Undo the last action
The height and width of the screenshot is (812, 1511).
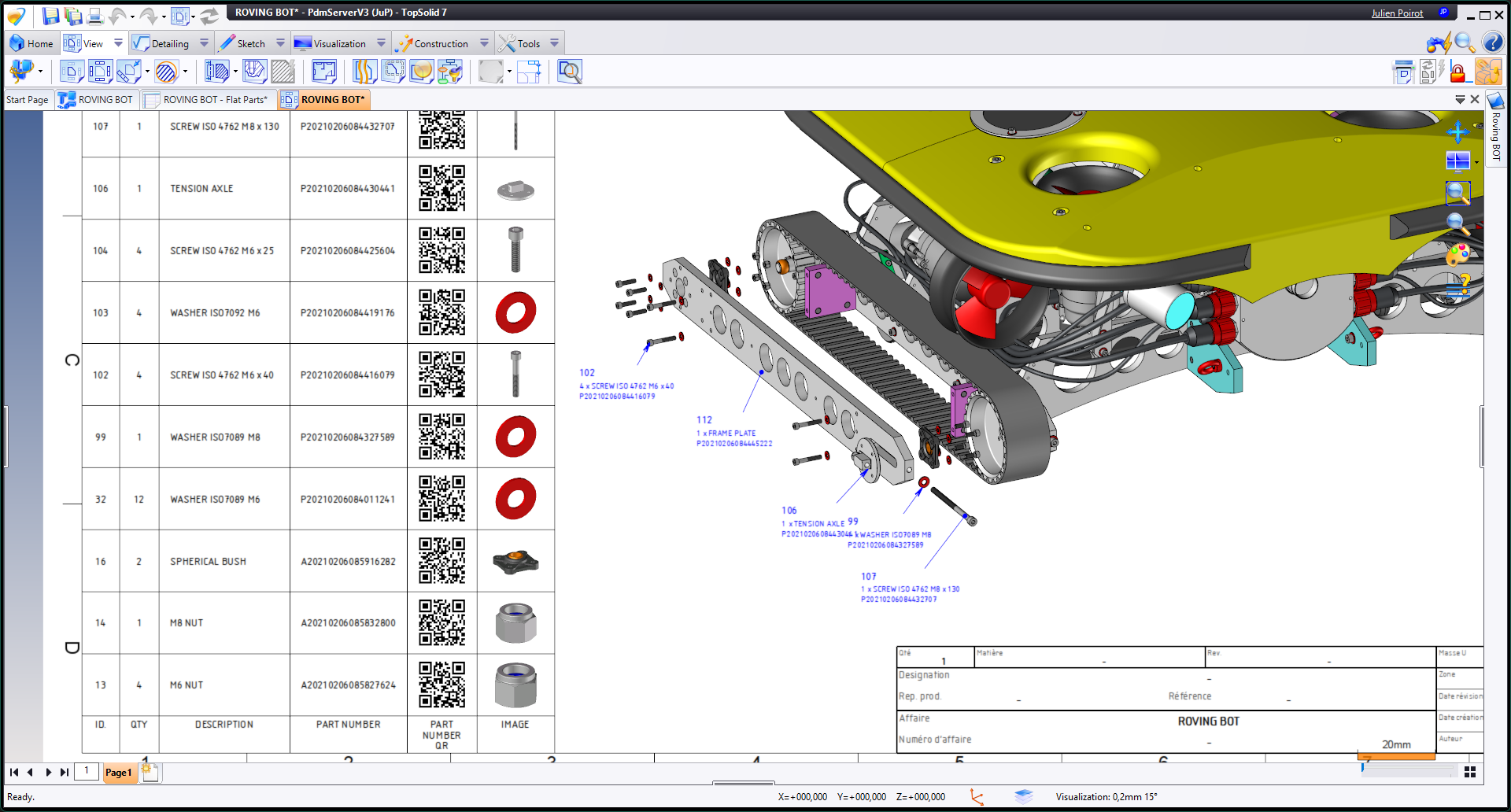click(x=117, y=16)
